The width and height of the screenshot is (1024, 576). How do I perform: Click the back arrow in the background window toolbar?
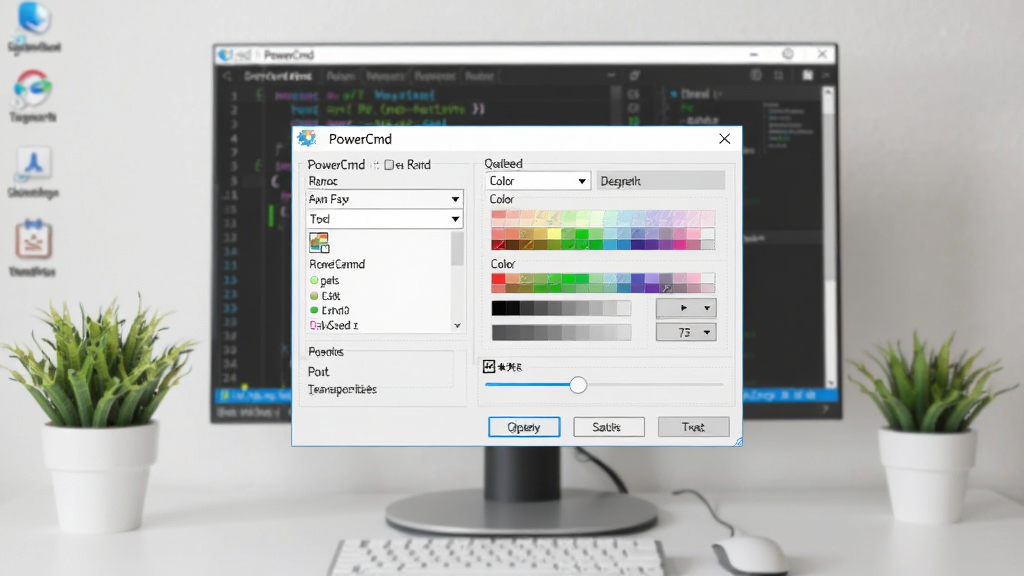[x=227, y=76]
